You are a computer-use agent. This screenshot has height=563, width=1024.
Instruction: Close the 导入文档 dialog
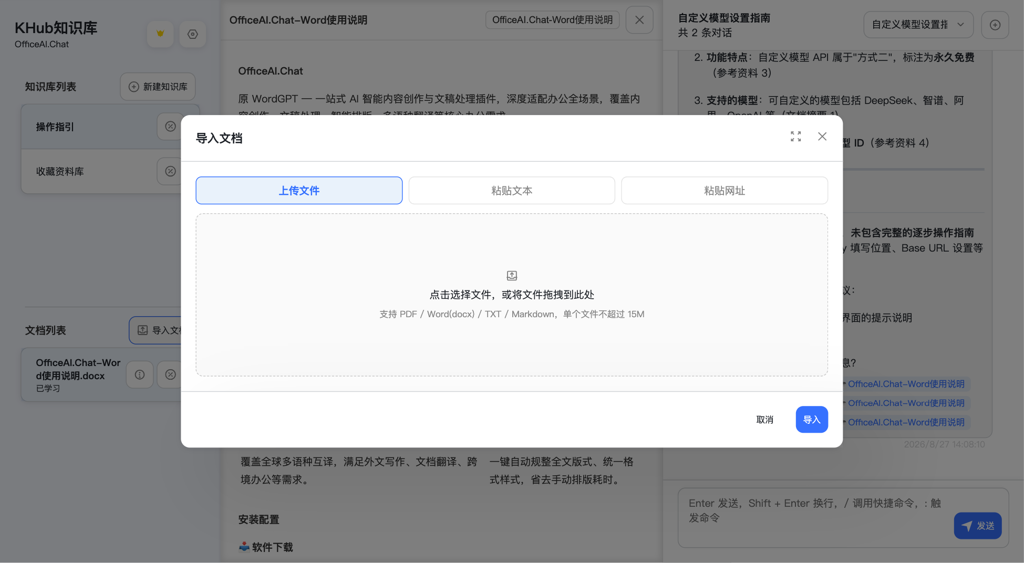822,136
